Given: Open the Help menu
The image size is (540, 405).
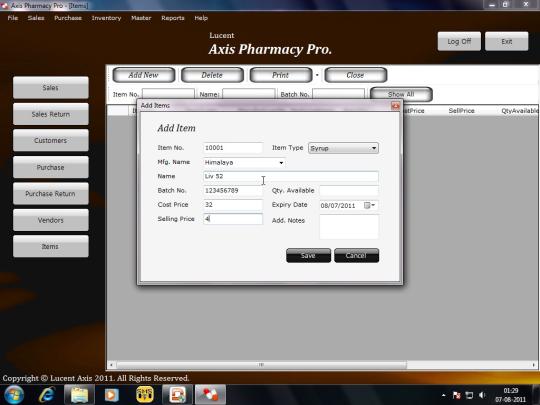Looking at the screenshot, I should pos(201,18).
